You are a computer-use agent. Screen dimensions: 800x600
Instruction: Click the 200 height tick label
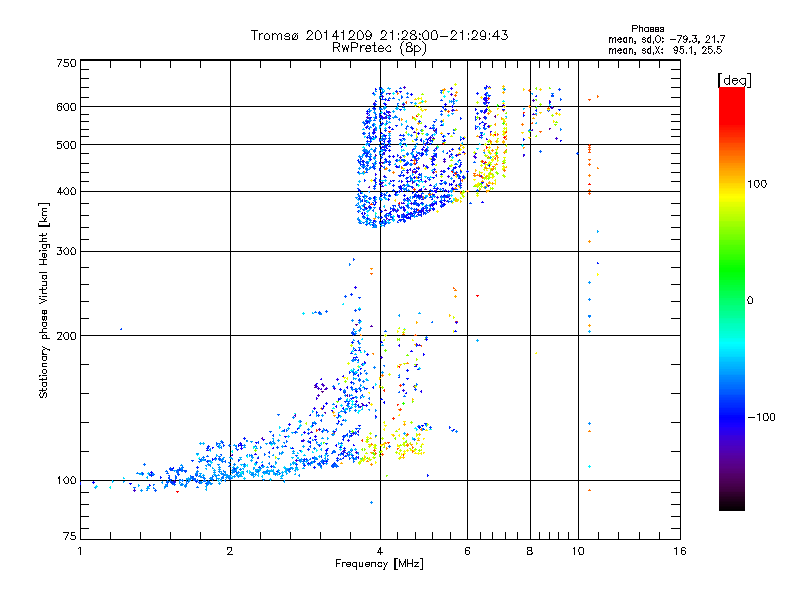tap(67, 336)
